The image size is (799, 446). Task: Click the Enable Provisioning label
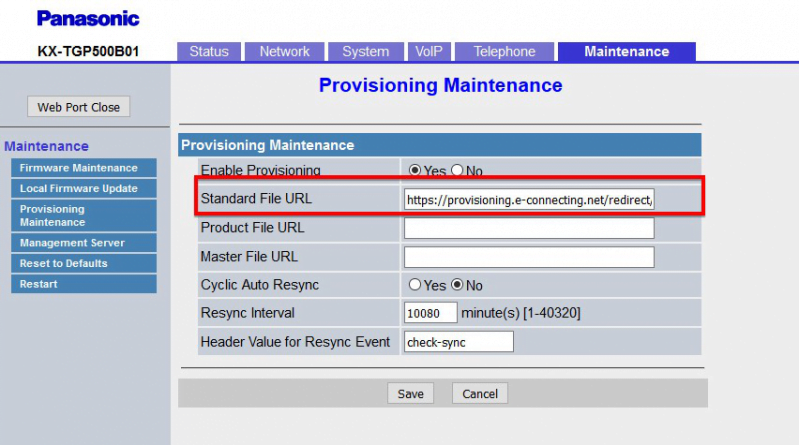260,170
